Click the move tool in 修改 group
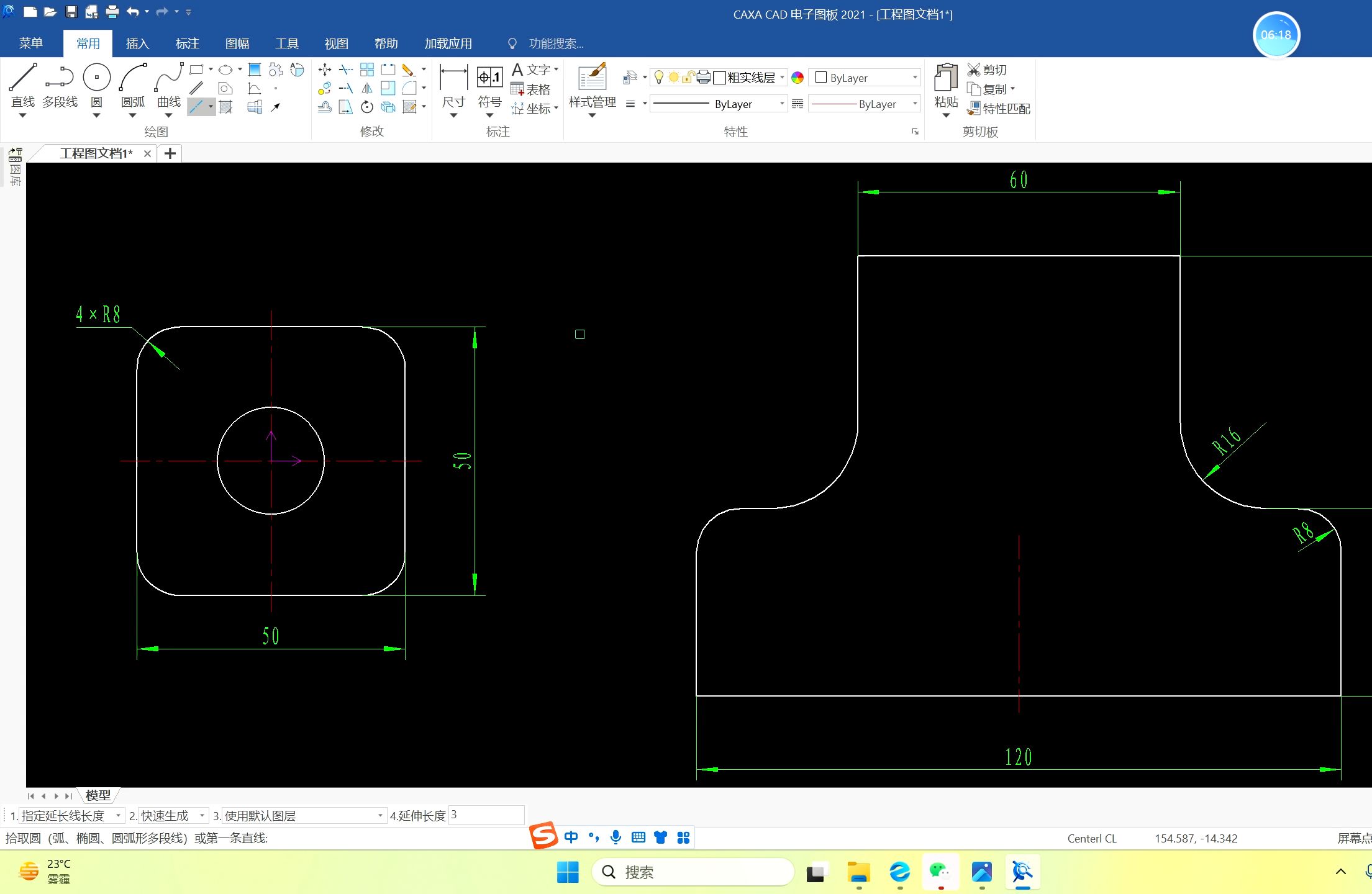The height and width of the screenshot is (894, 1372). pyautogui.click(x=324, y=70)
